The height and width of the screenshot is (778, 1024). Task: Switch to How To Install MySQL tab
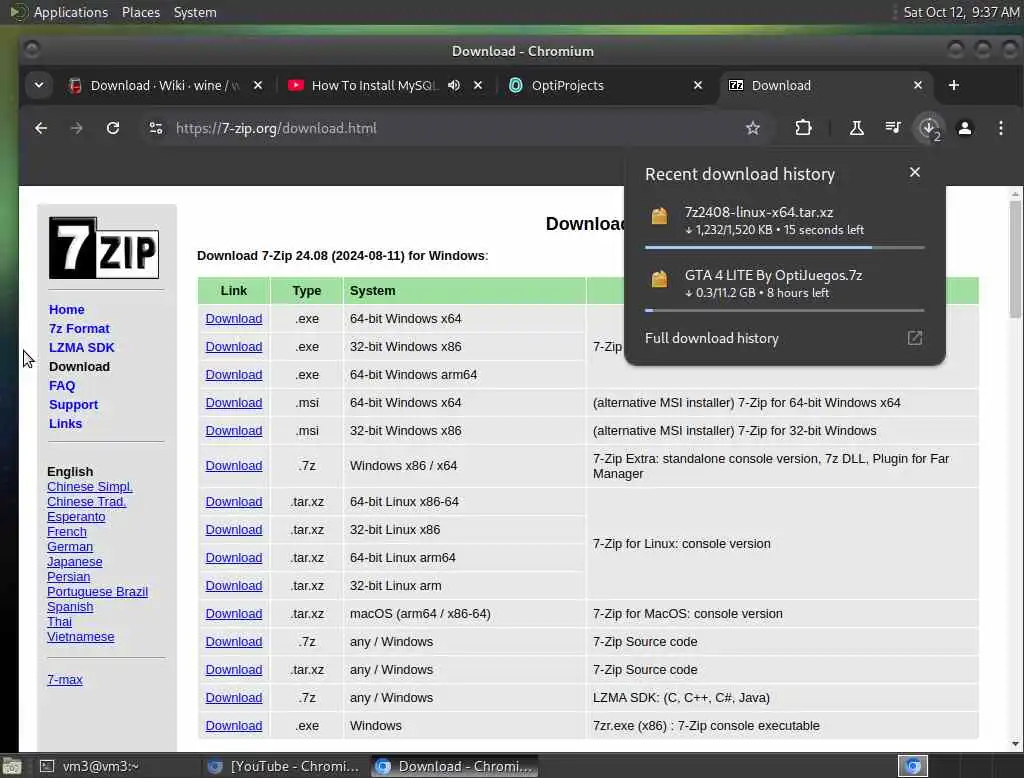[x=372, y=86]
